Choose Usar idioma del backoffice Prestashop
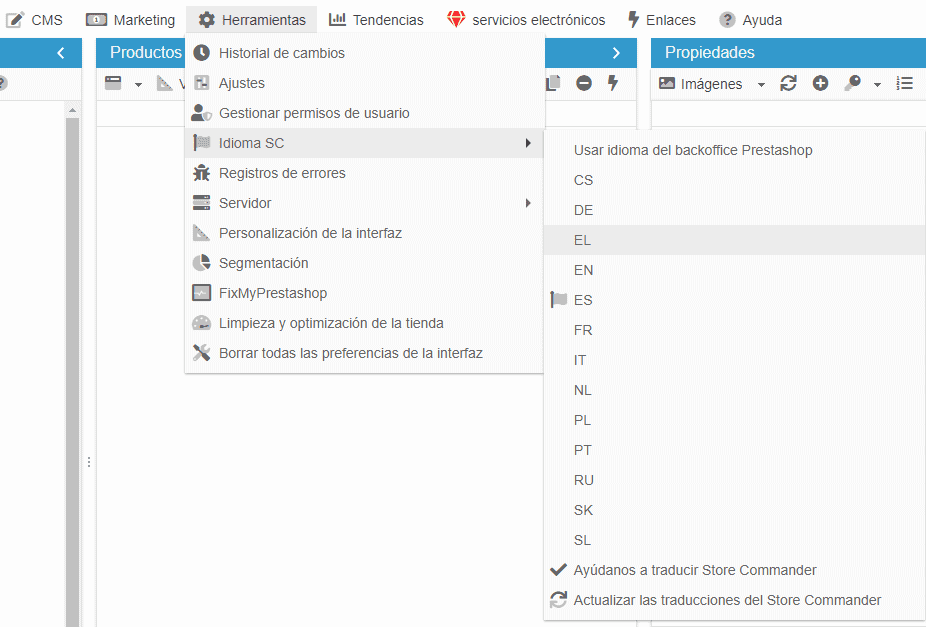926x627 pixels. point(692,150)
